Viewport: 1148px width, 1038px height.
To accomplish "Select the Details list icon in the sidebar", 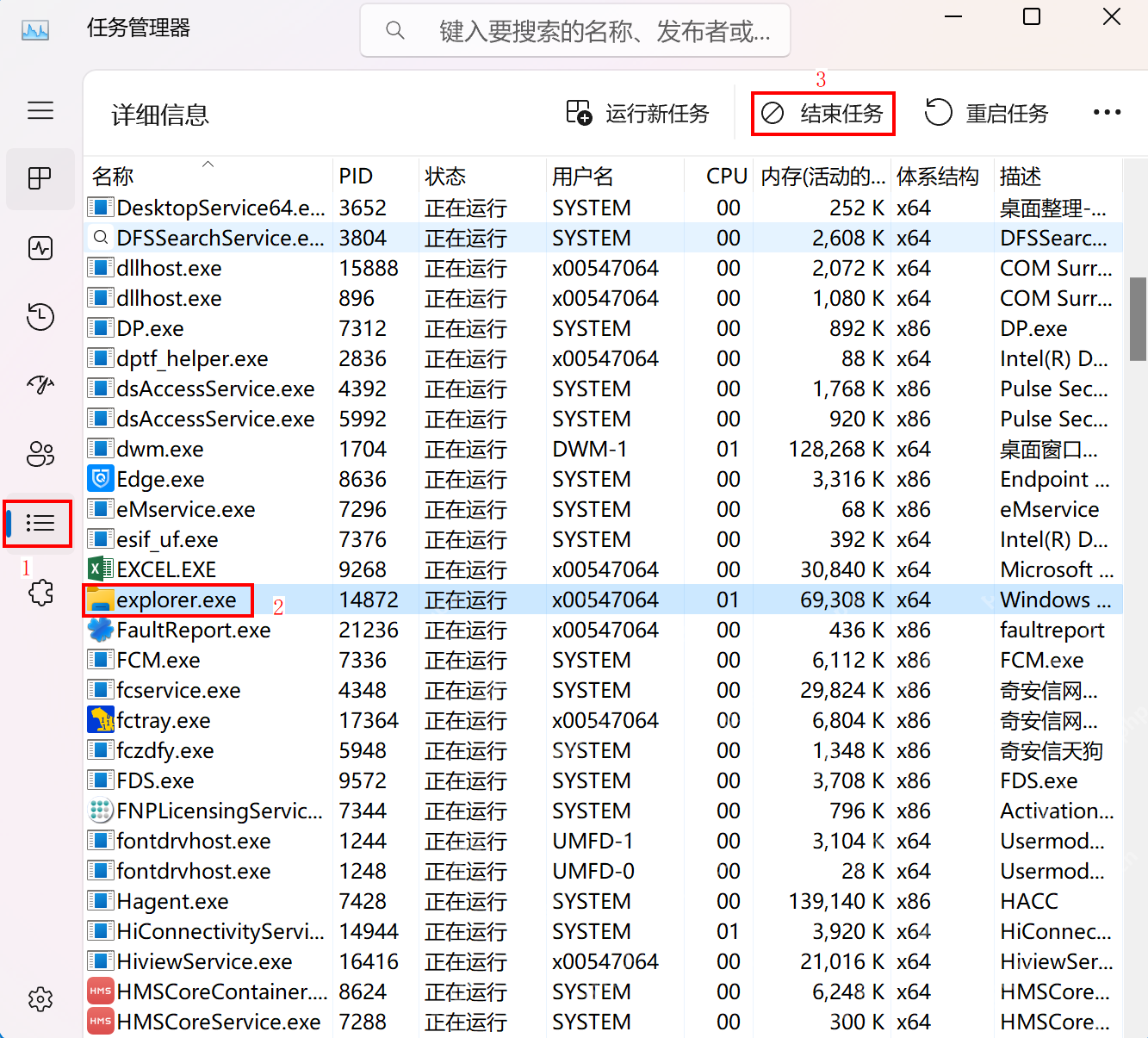I will tap(40, 523).
